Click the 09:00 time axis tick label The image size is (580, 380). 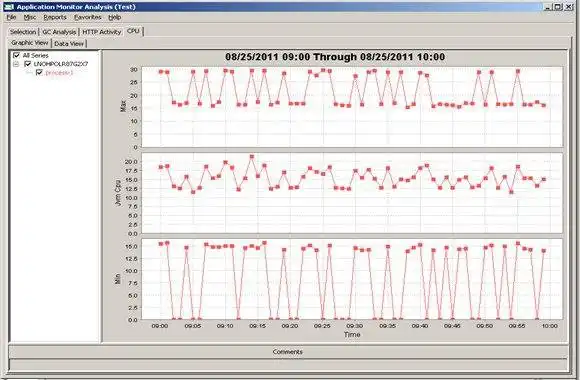(160, 326)
